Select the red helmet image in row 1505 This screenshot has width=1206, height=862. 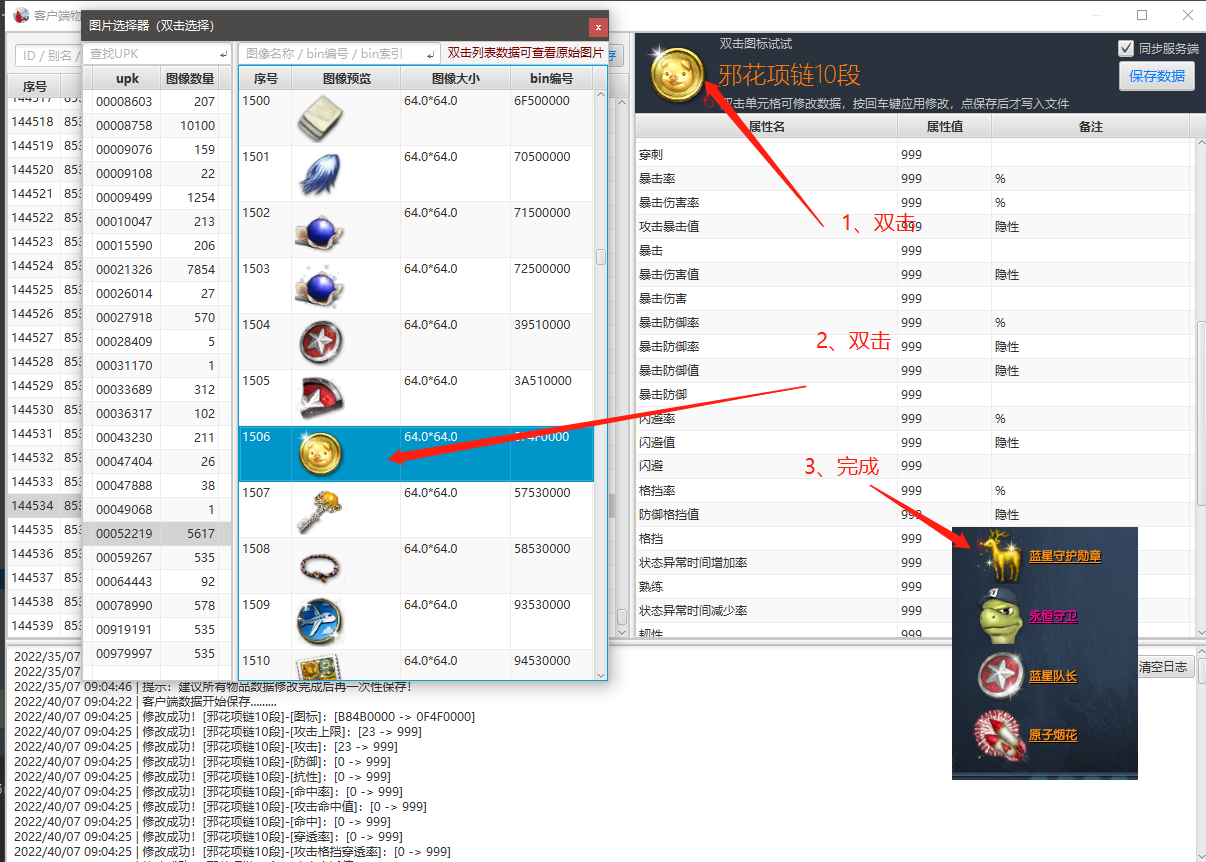coord(320,398)
